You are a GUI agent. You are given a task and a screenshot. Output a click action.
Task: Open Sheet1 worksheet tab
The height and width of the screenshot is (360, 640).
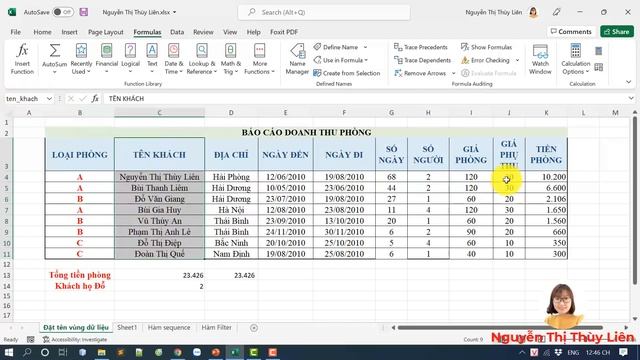coord(127,327)
